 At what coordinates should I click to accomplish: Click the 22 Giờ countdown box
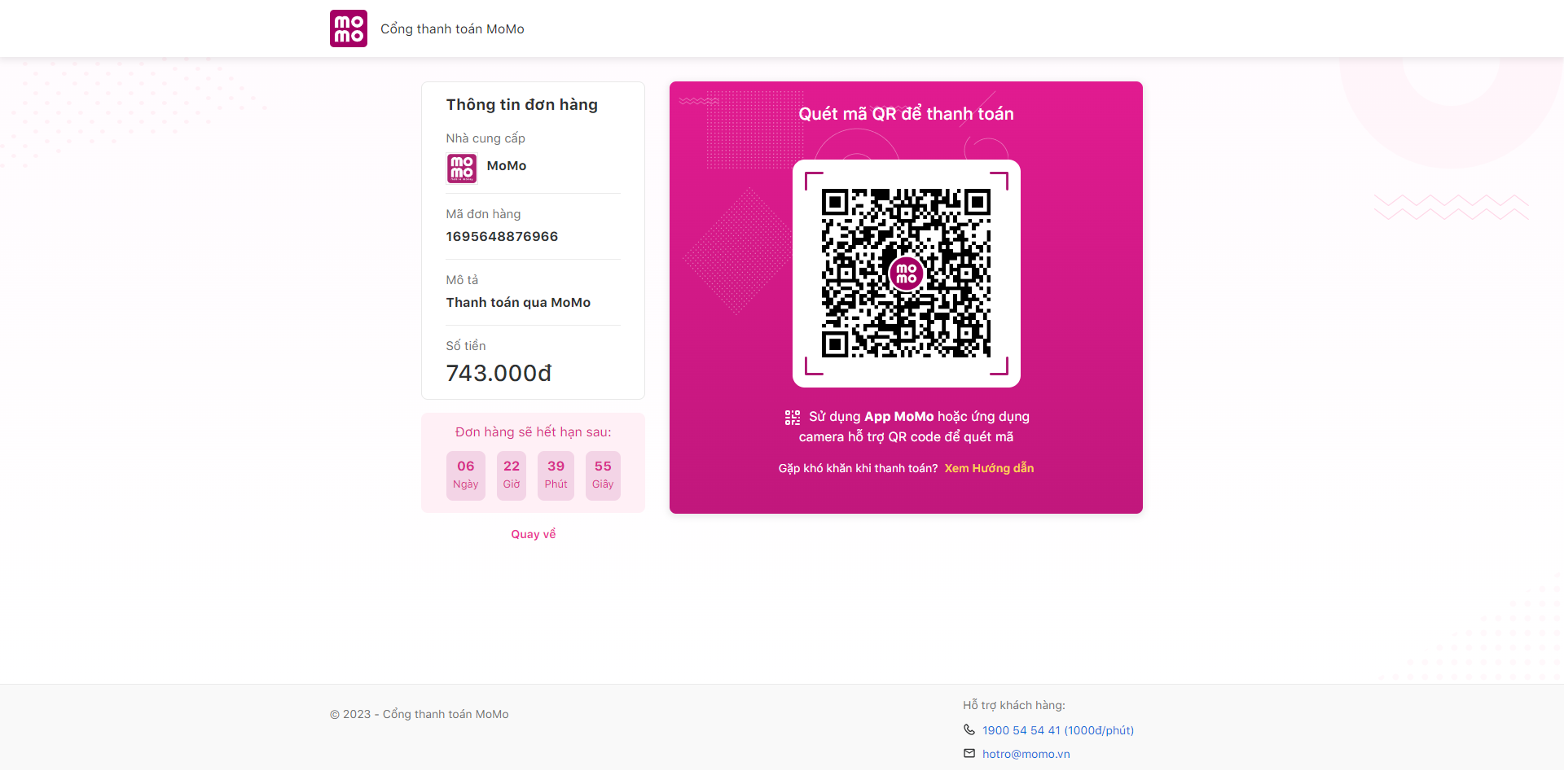512,475
